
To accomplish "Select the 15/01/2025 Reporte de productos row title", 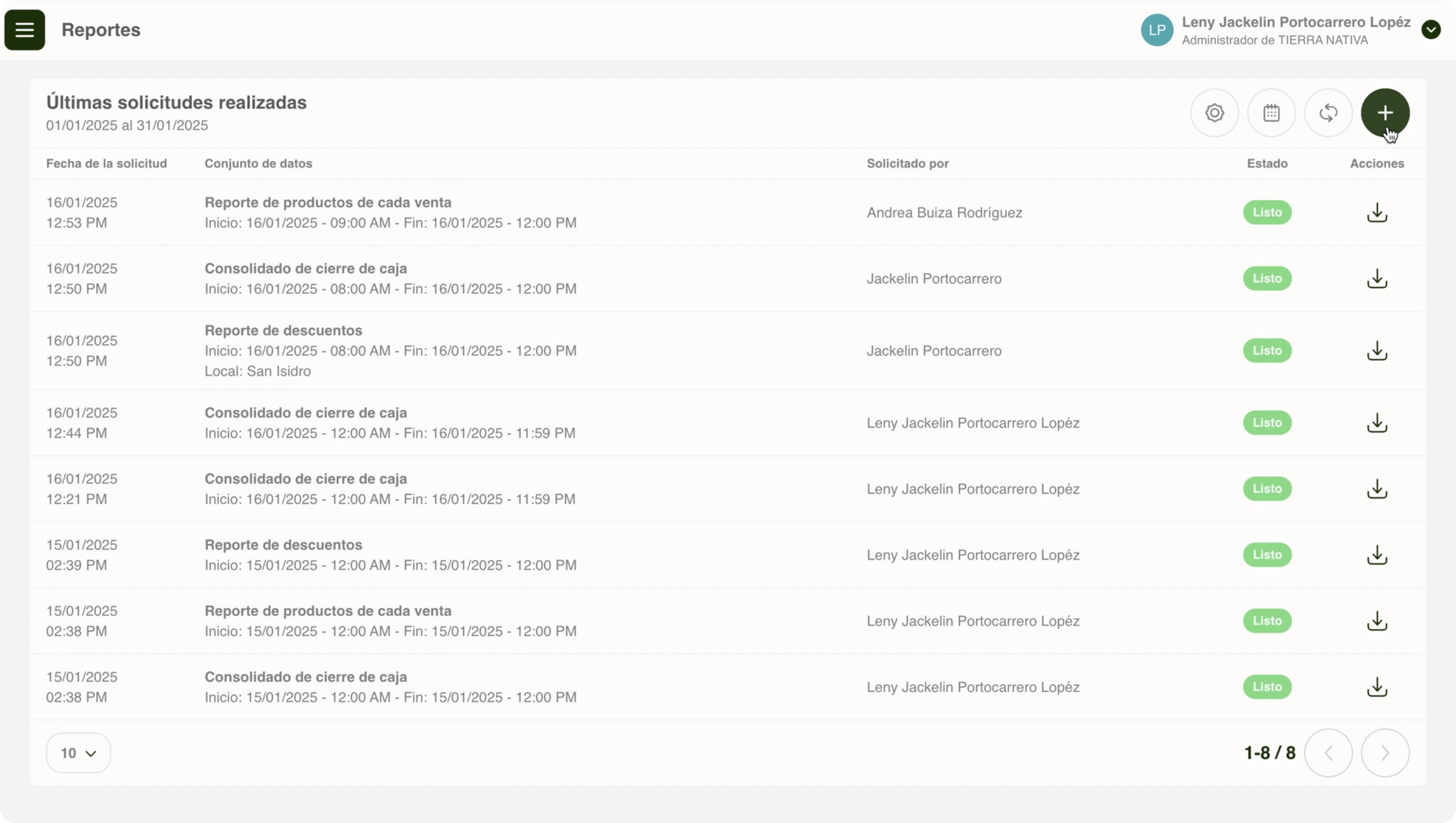I will coord(328,611).
